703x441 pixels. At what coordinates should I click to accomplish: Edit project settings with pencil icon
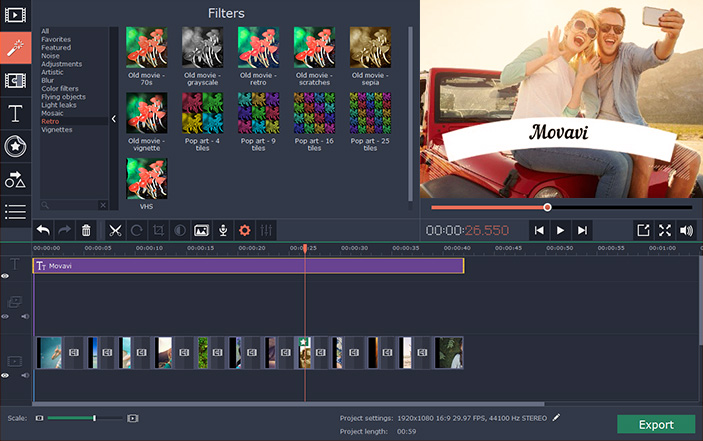point(556,418)
